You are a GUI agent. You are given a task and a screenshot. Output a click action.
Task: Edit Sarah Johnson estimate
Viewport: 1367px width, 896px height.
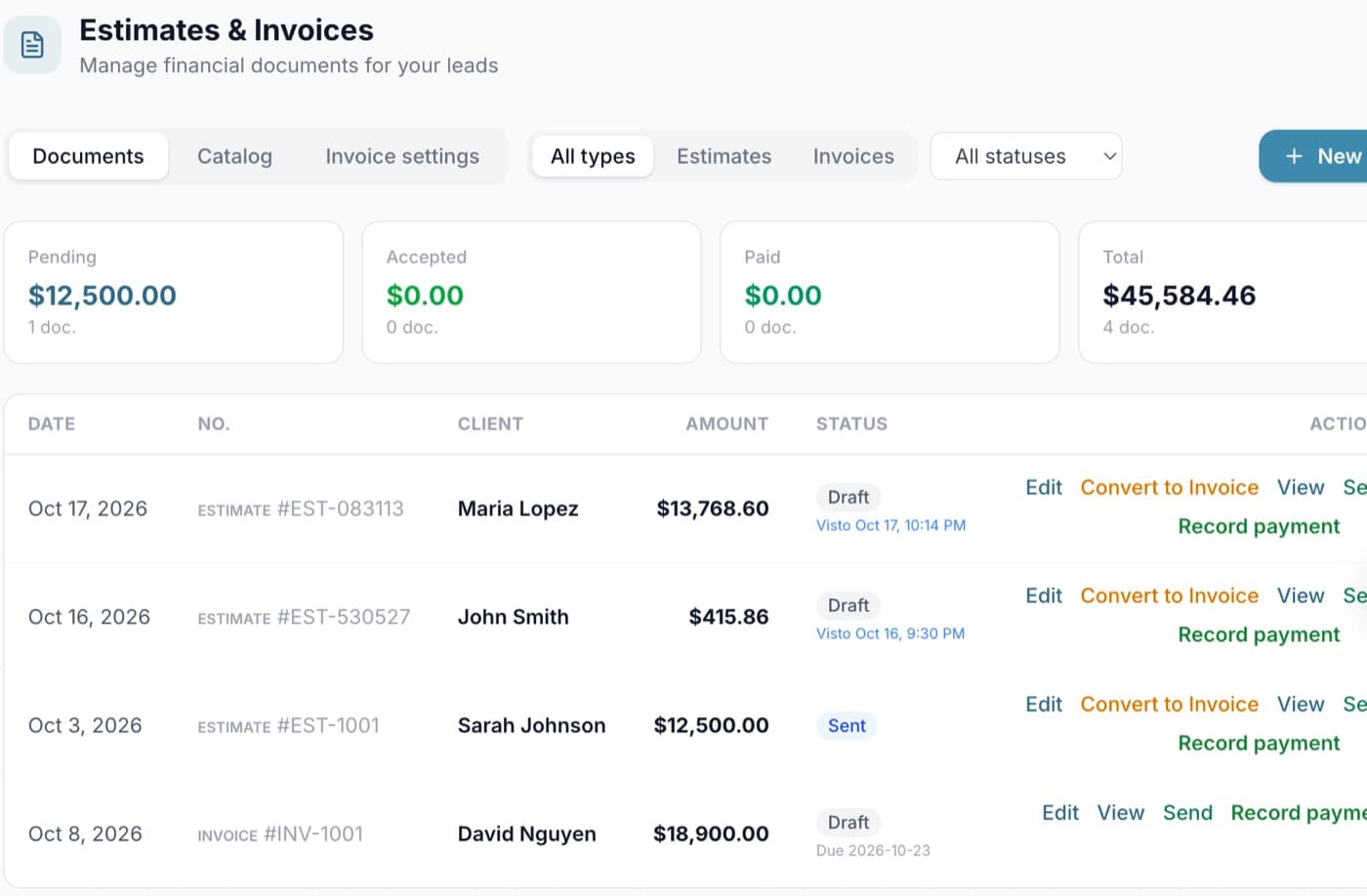point(1044,704)
